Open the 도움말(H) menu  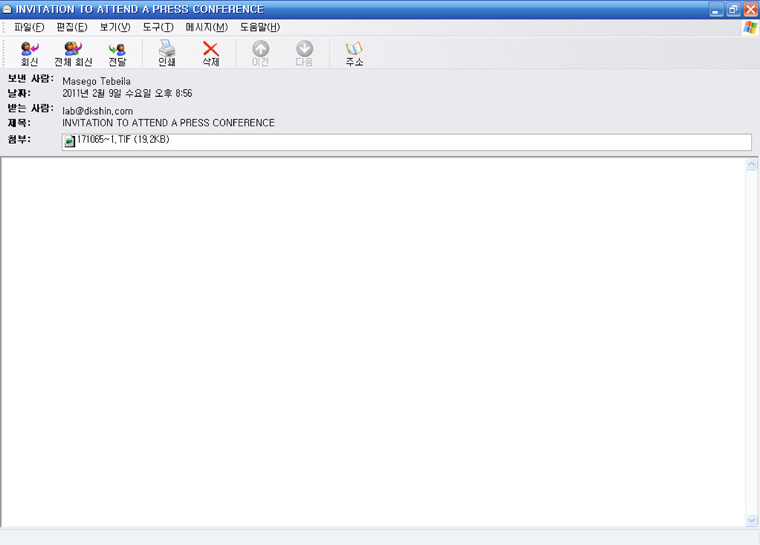[x=260, y=27]
